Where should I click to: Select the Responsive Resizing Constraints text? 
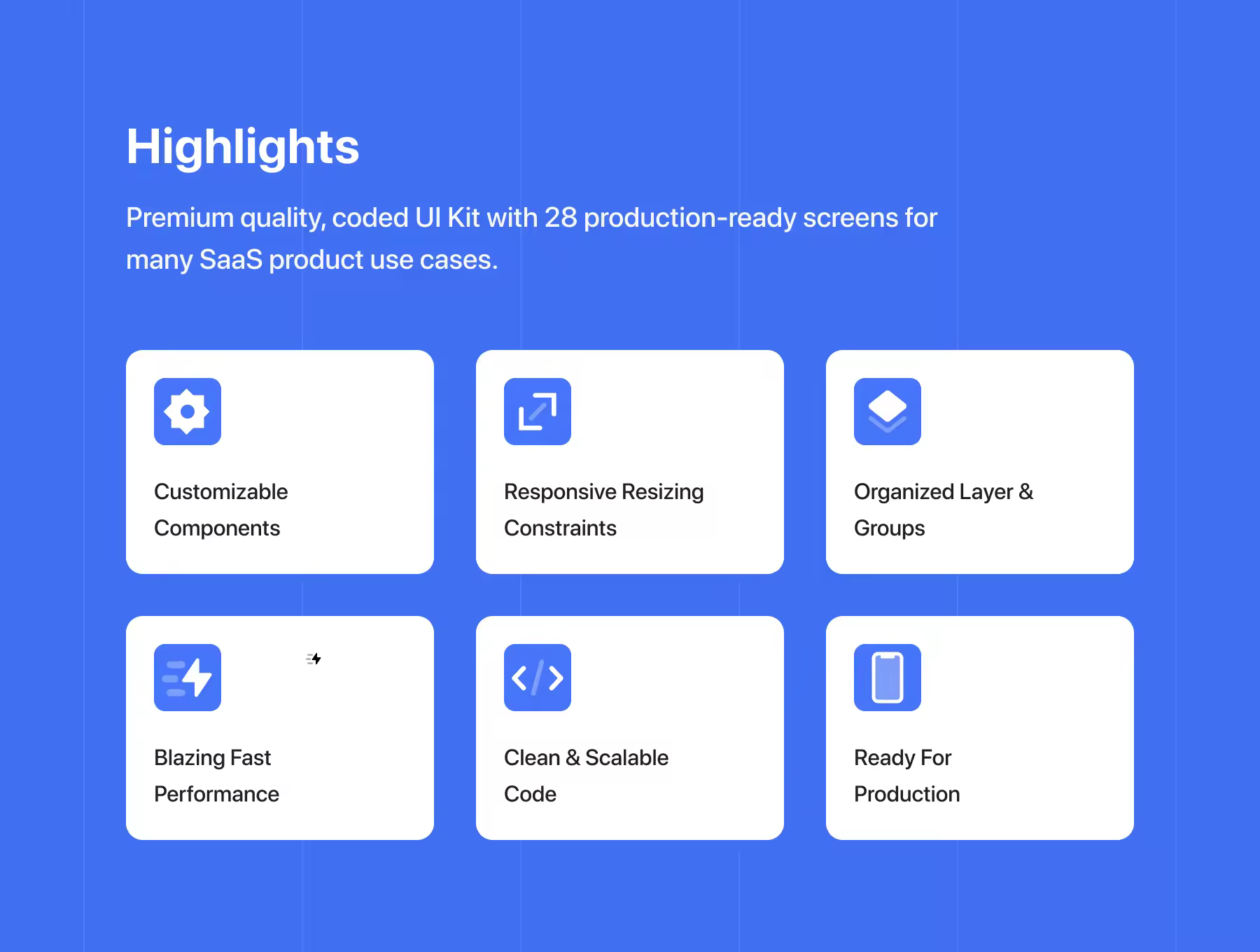[603, 510]
